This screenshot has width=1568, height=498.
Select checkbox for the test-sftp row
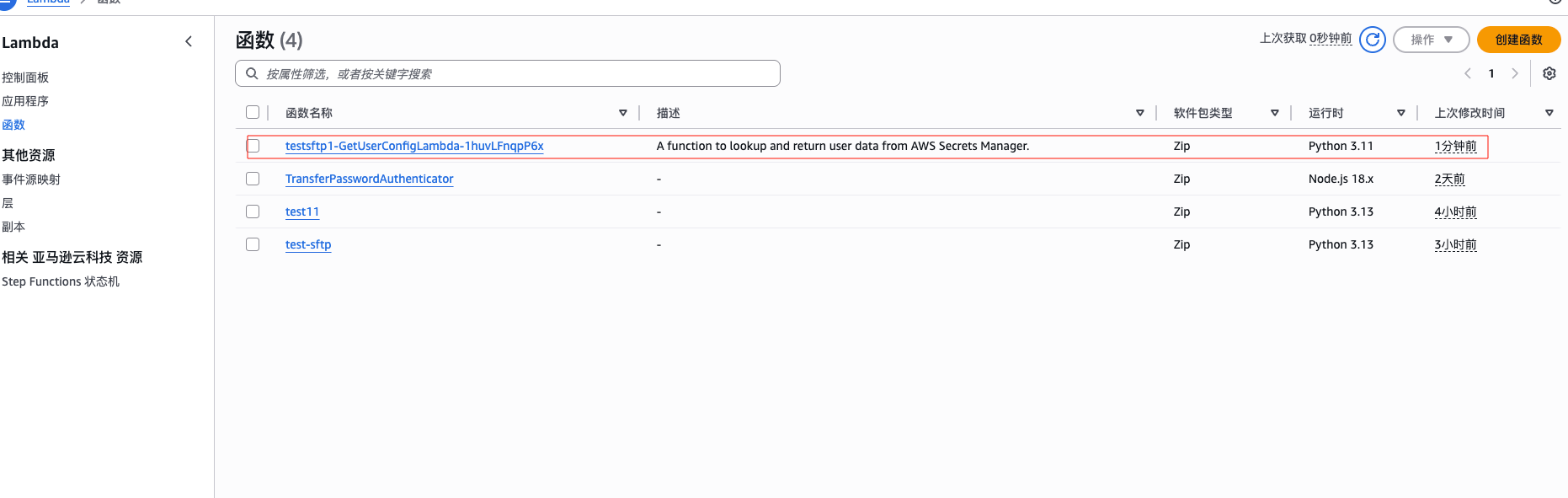click(x=253, y=244)
